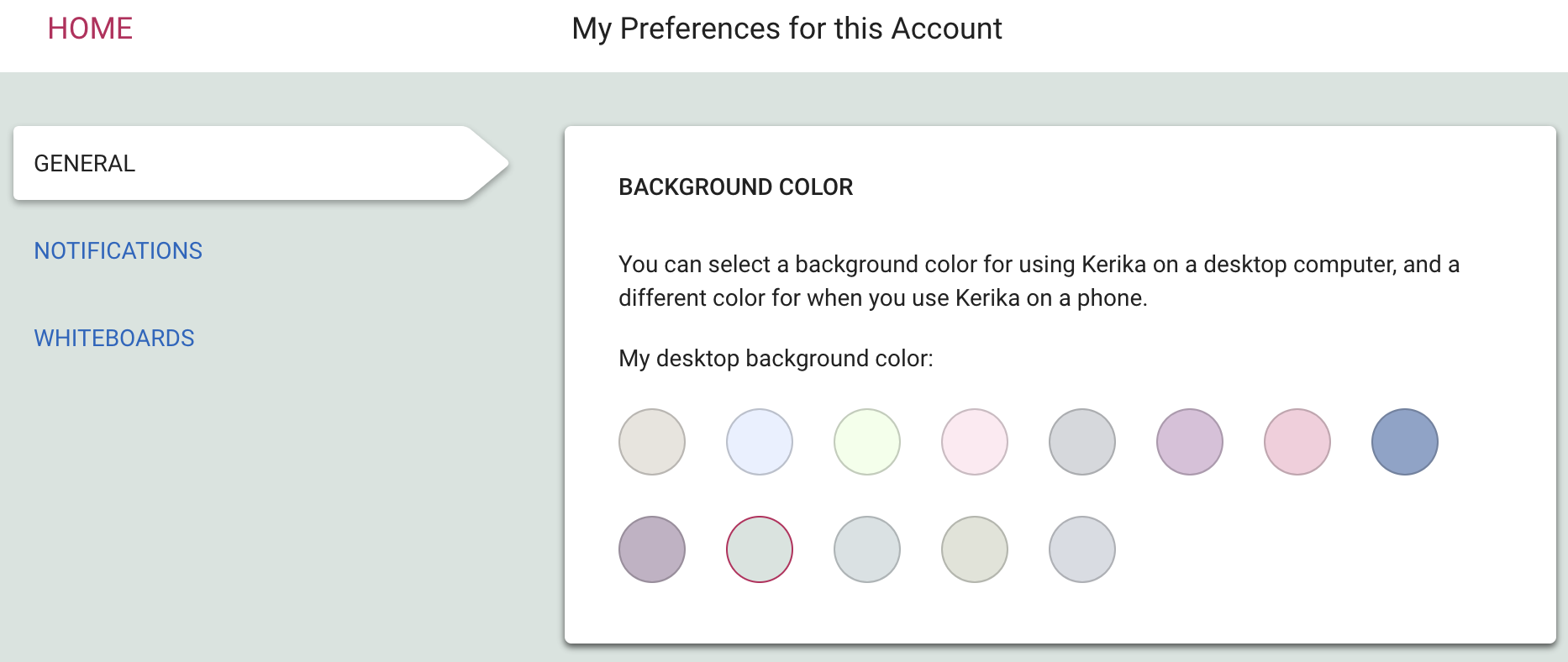Pick the pale lavender-blue color swatch
This screenshot has width=1568, height=662.
[x=760, y=442]
